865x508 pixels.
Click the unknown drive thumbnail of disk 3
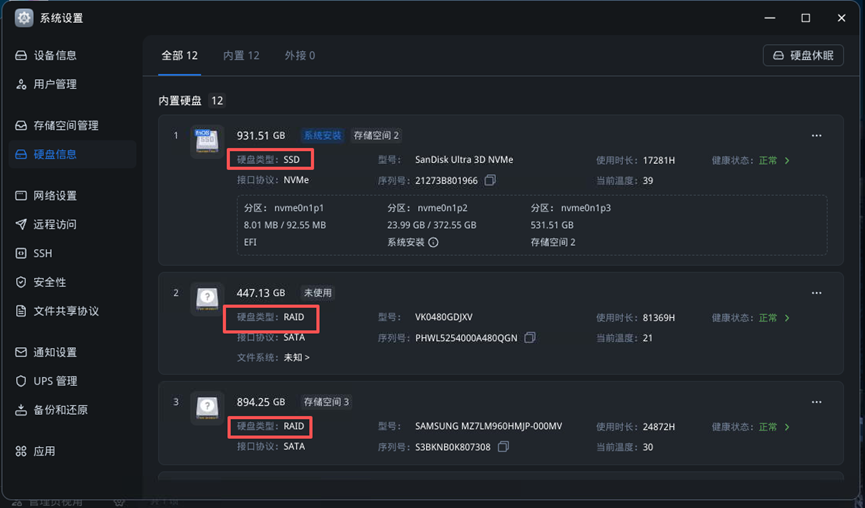point(207,408)
